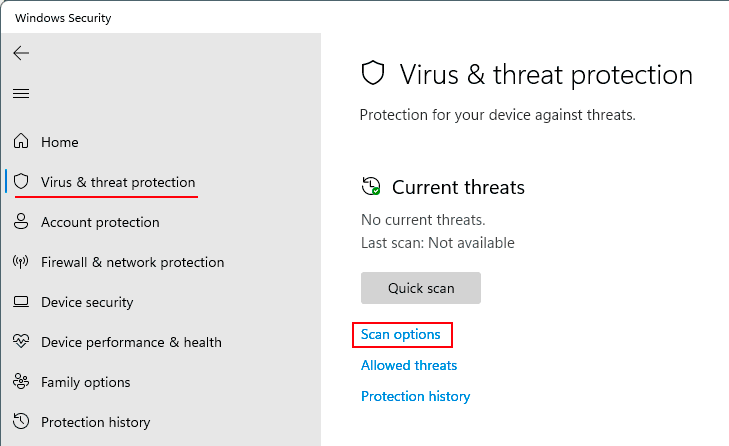Click the Firewall antenna icon
This screenshot has width=729, height=446.
21,262
